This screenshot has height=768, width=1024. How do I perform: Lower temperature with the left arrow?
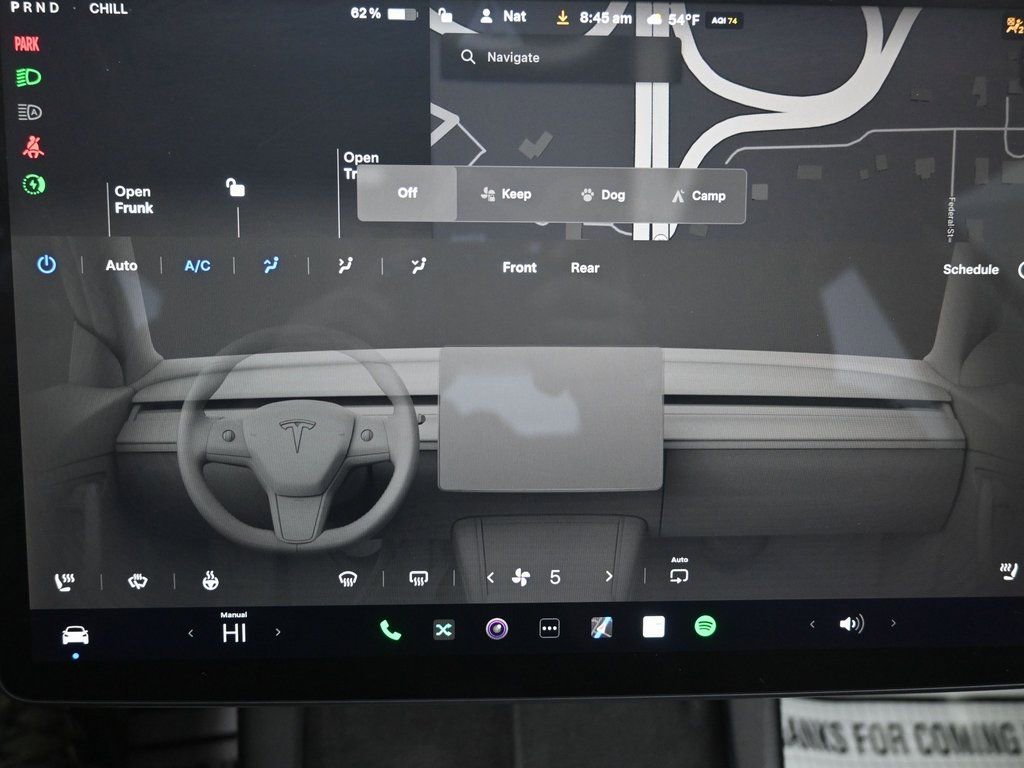190,632
